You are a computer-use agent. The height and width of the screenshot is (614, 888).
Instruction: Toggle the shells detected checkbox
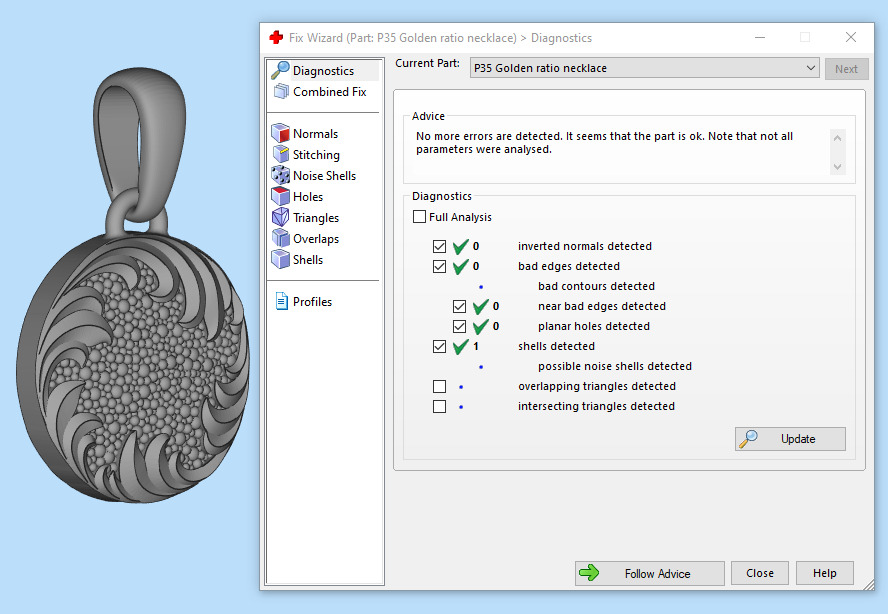click(x=439, y=346)
